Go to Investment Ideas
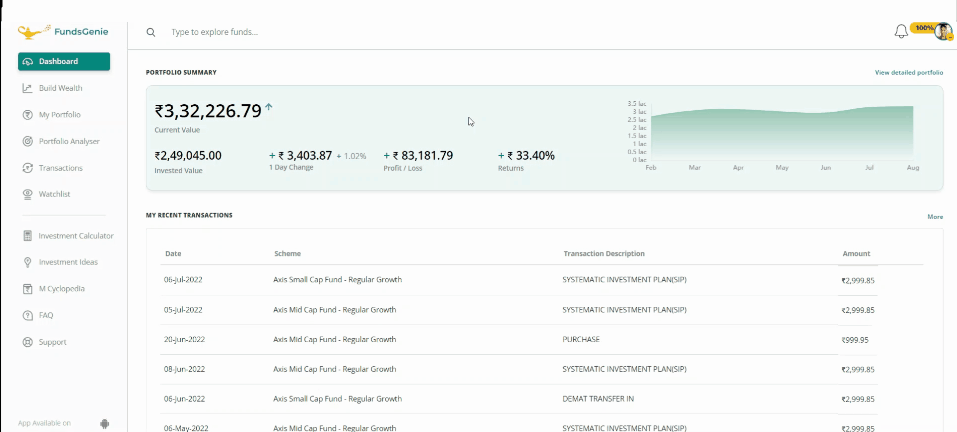The image size is (957, 432). (68, 262)
